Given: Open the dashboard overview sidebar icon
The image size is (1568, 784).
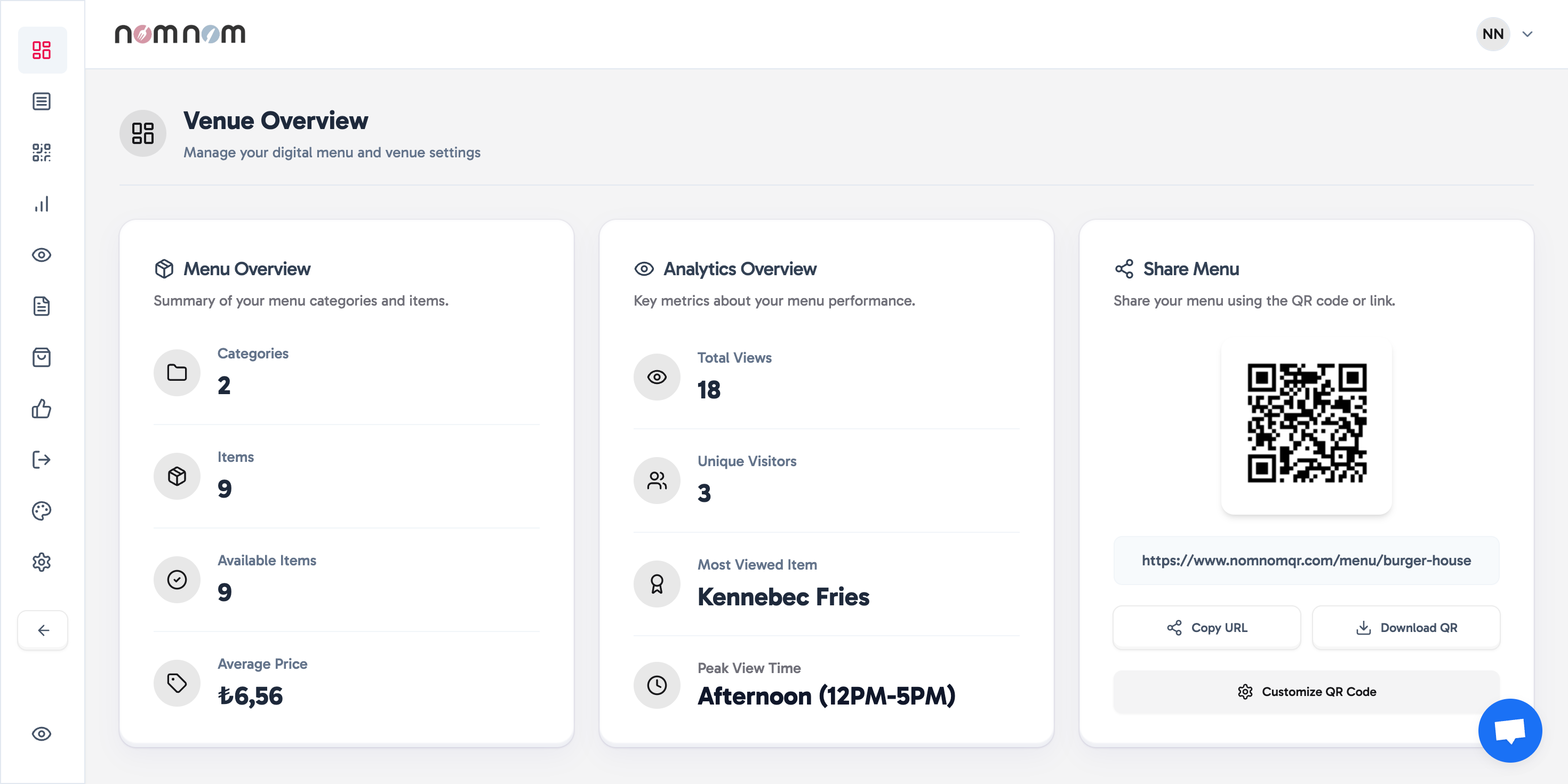Looking at the screenshot, I should [42, 50].
